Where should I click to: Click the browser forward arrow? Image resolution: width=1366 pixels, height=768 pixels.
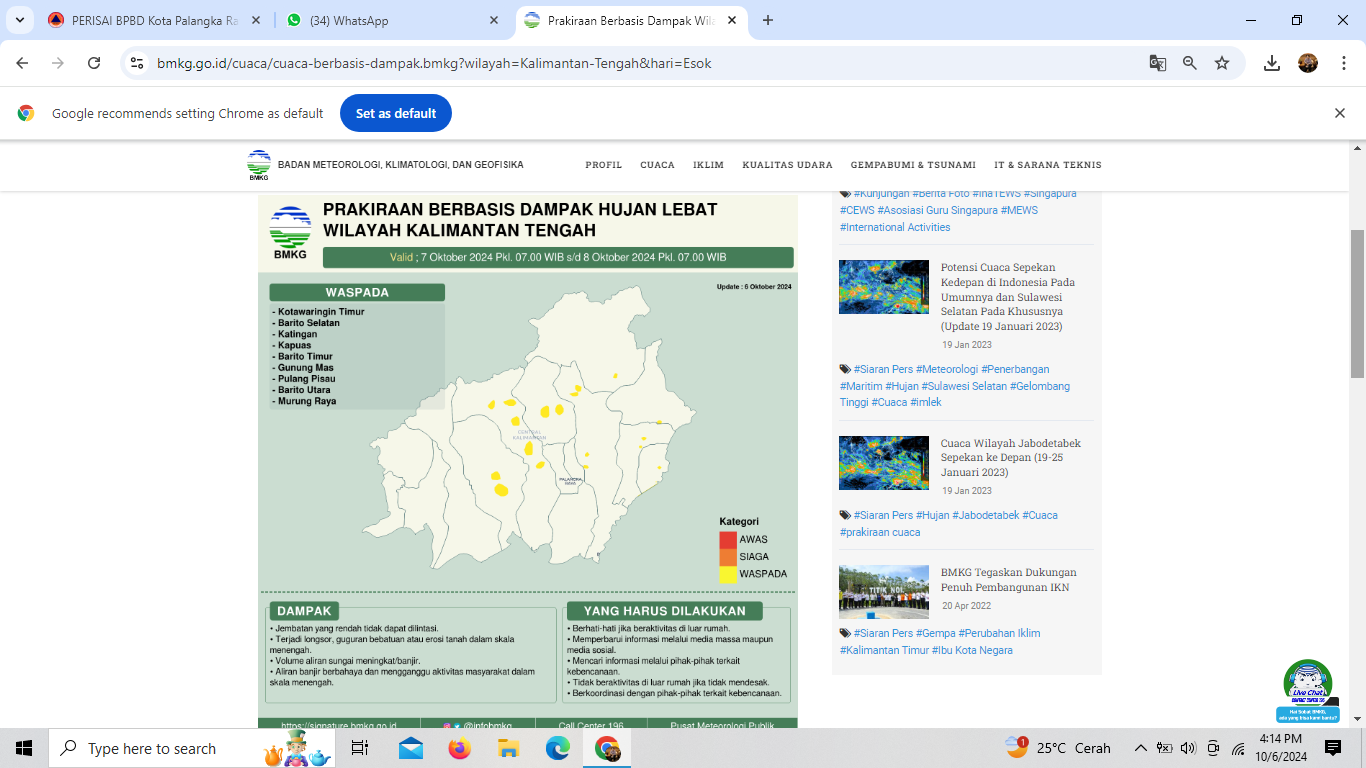58,63
